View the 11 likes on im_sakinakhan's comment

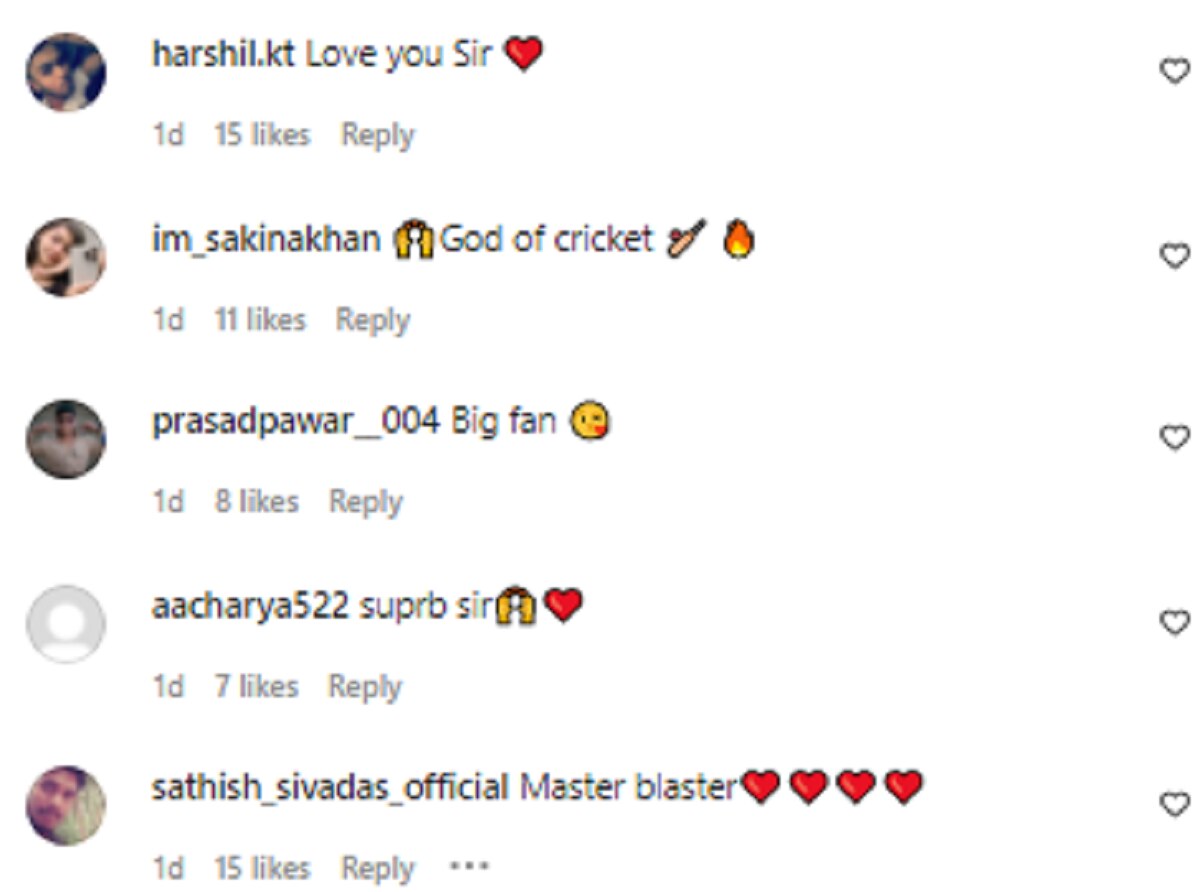(x=260, y=320)
